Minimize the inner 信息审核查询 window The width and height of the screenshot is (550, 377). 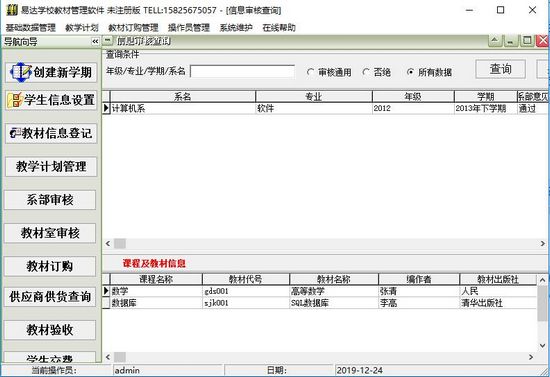pyautogui.click(x=511, y=41)
